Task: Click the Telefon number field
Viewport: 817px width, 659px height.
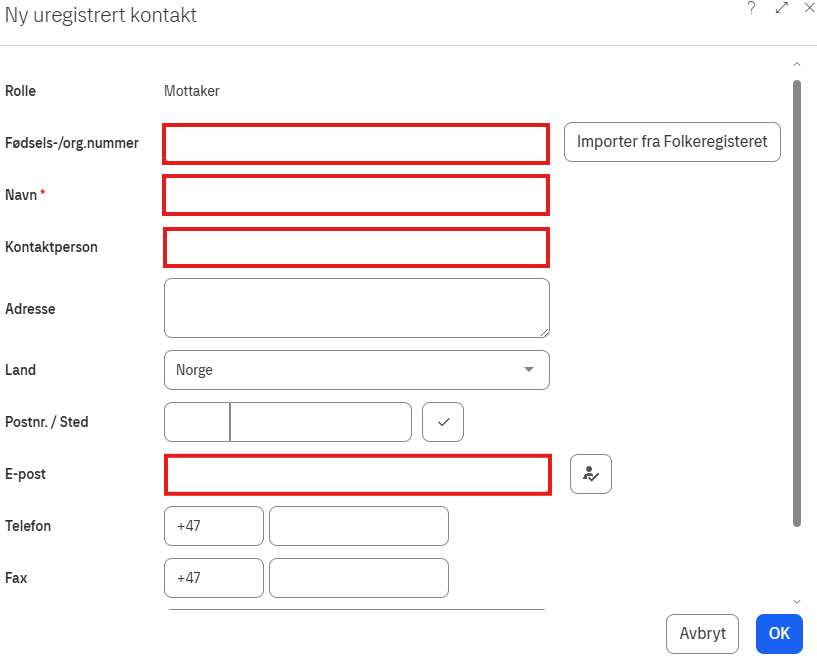Action: 358,526
